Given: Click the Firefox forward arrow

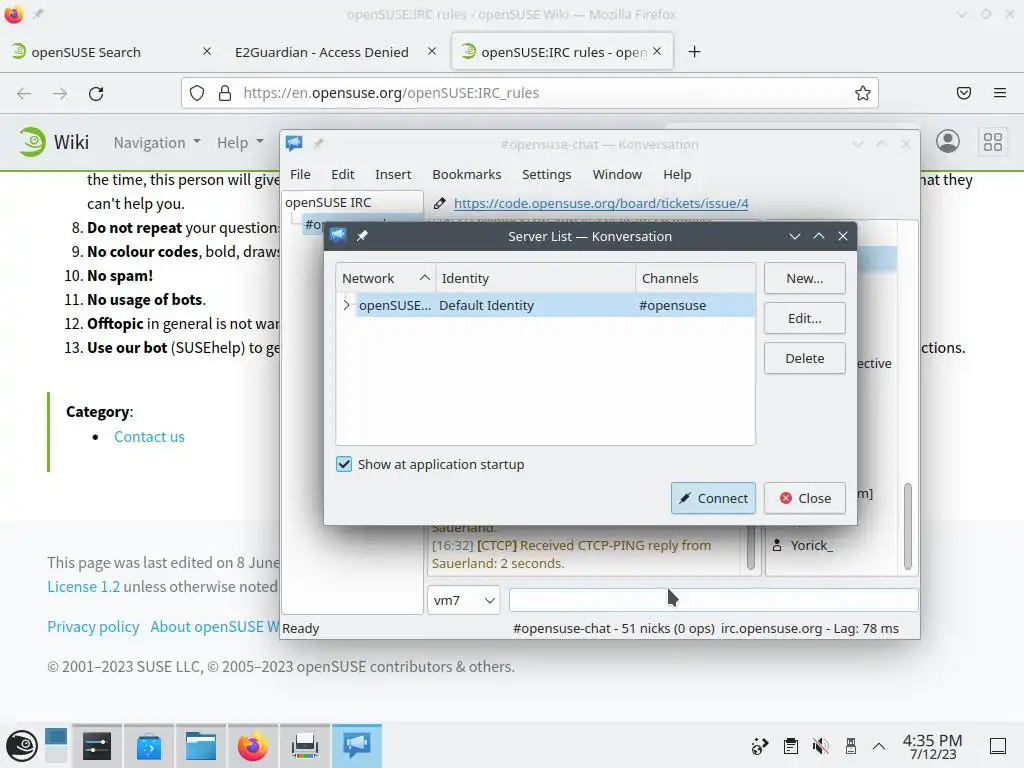Looking at the screenshot, I should [60, 93].
